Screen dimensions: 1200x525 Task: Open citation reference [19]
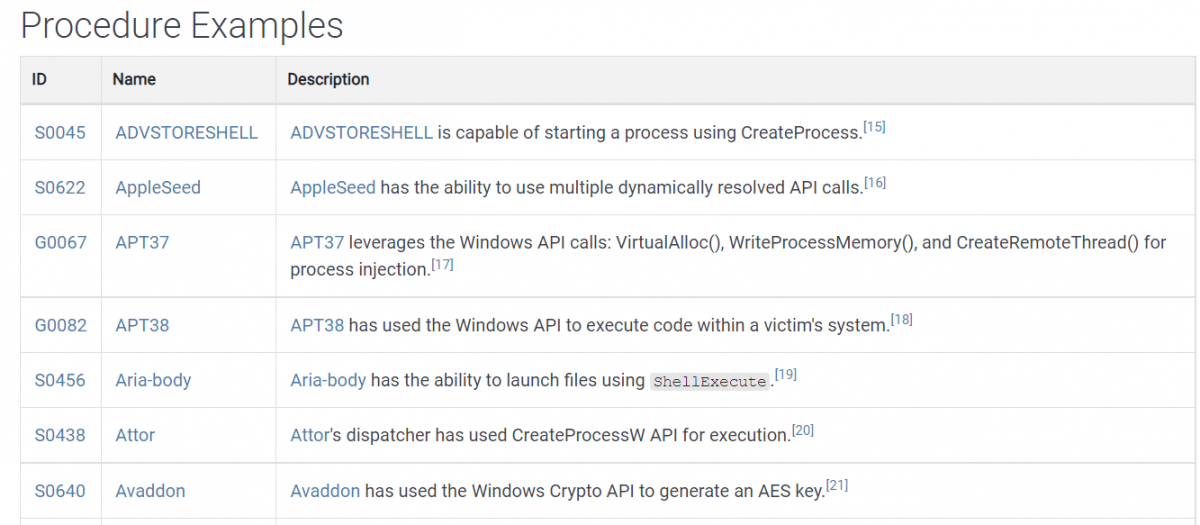coord(785,375)
